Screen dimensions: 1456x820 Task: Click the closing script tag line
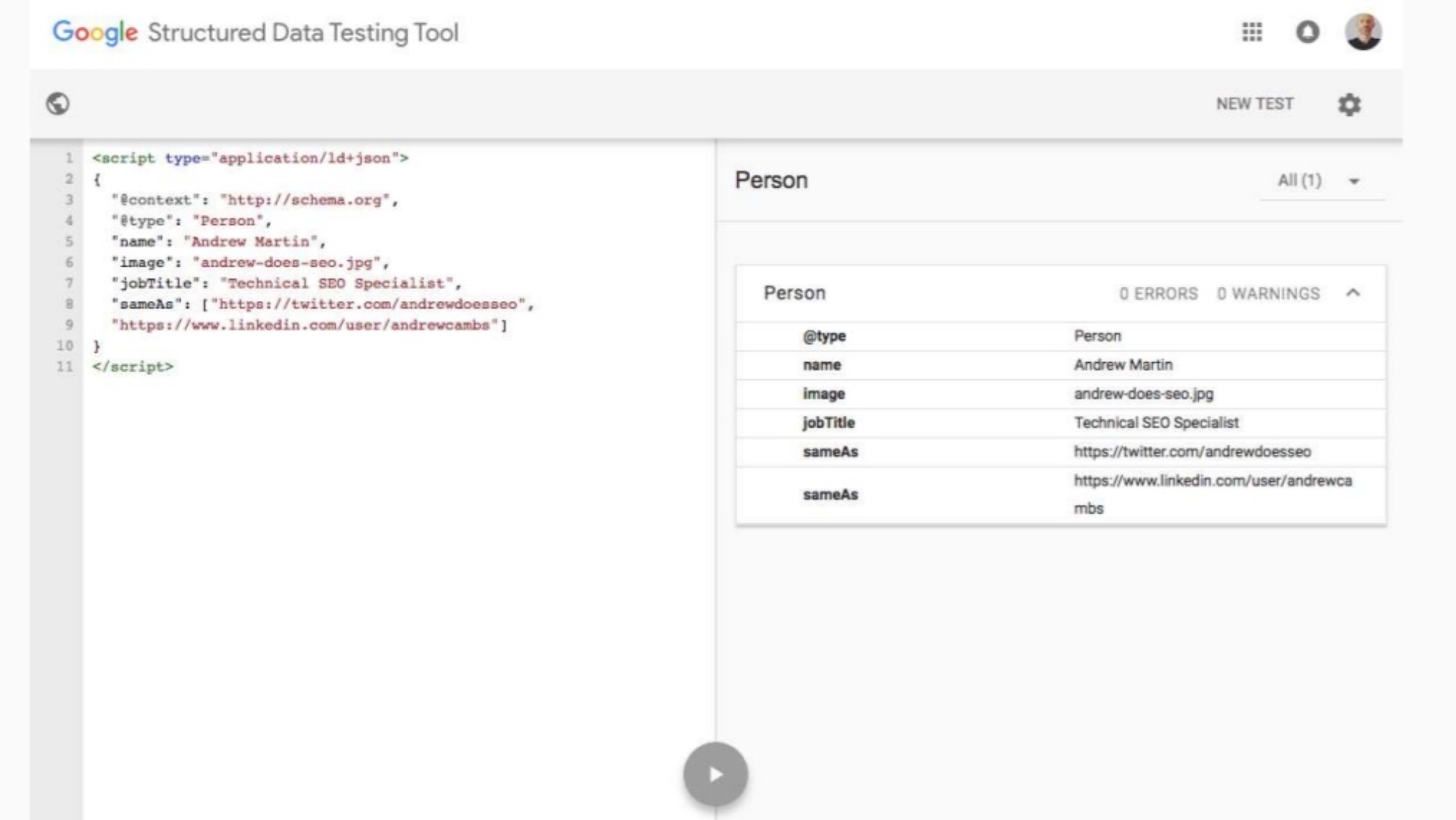coord(133,367)
